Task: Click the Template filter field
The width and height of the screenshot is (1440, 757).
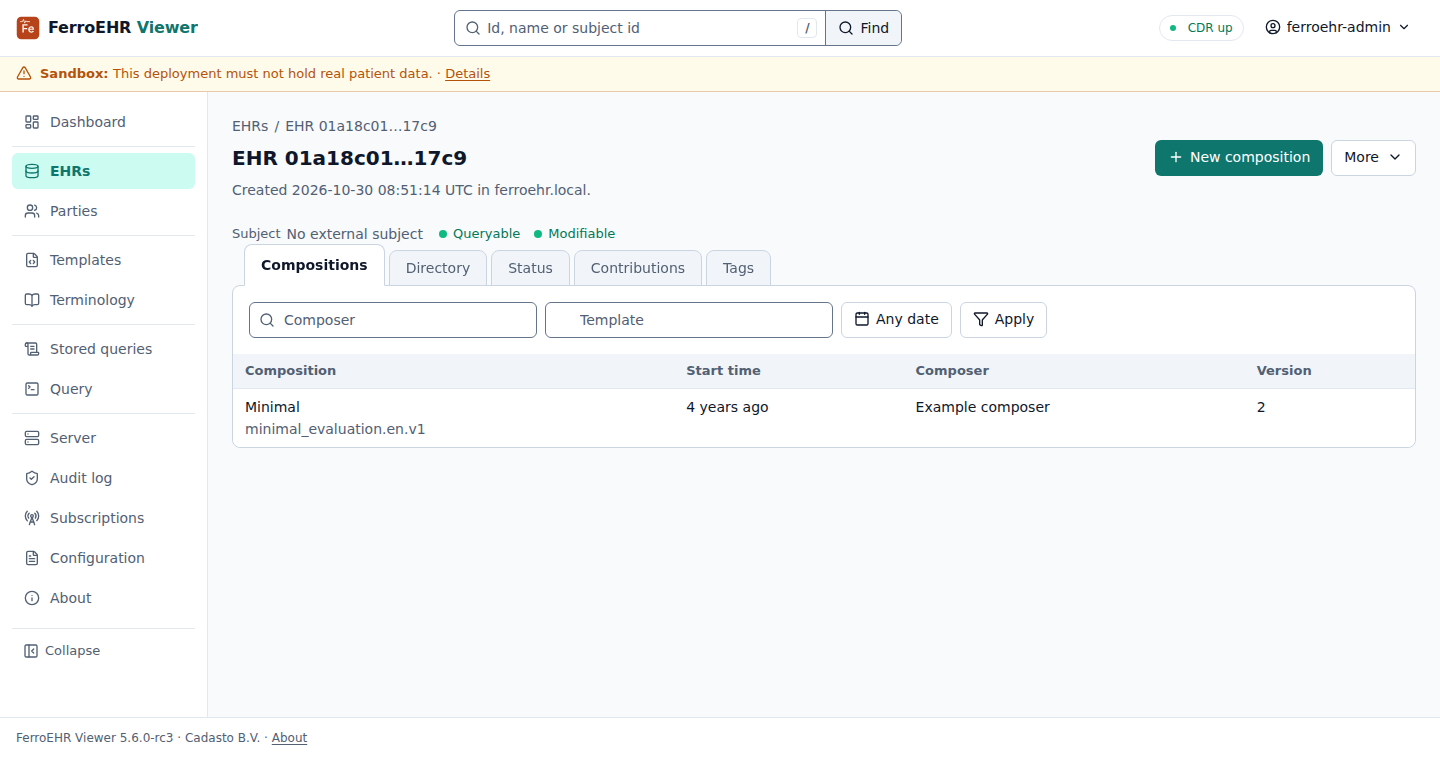Action: click(689, 320)
